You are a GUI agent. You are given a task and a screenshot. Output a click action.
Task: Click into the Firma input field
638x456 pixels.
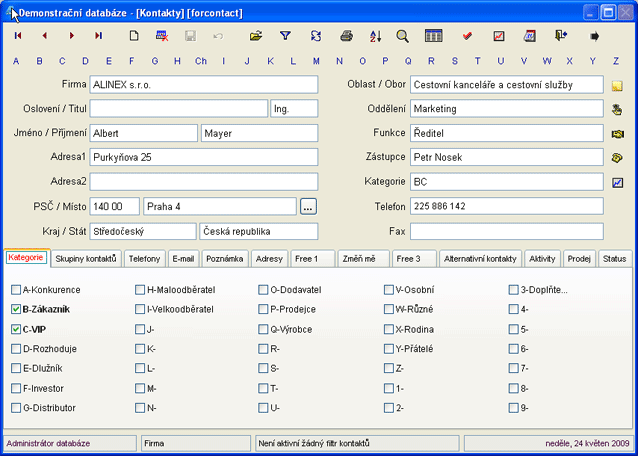203,84
